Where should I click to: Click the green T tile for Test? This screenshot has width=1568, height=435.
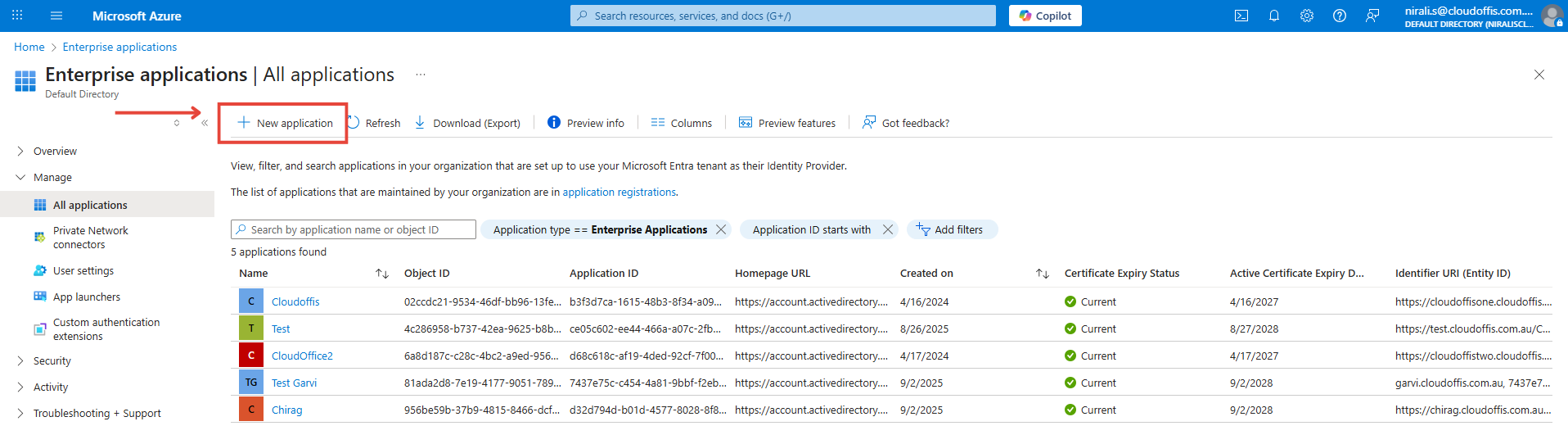click(x=251, y=329)
